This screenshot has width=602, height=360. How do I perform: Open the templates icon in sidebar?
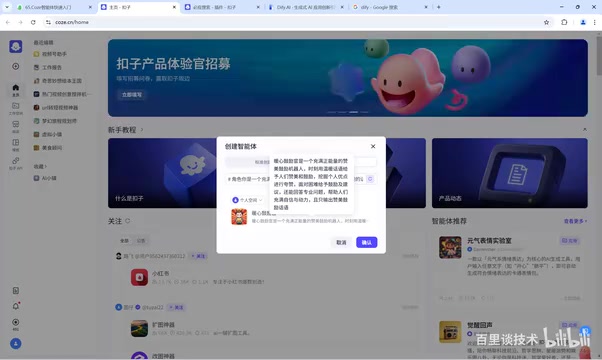[x=16, y=144]
